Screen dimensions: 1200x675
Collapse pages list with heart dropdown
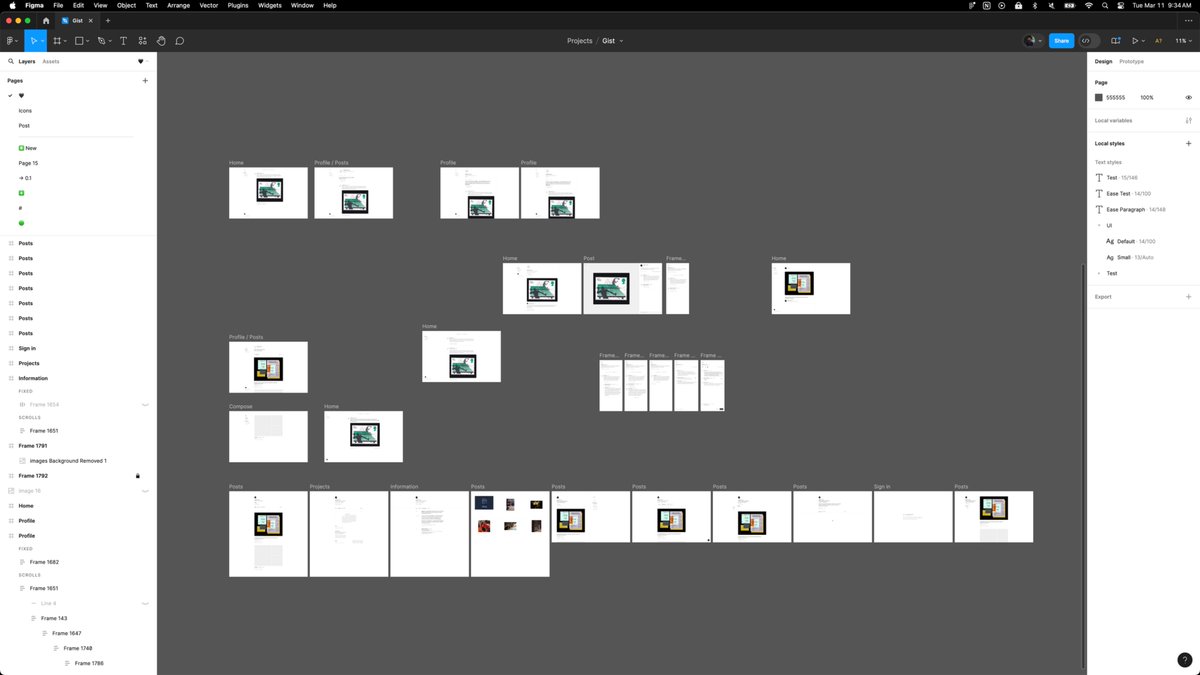pos(141,61)
